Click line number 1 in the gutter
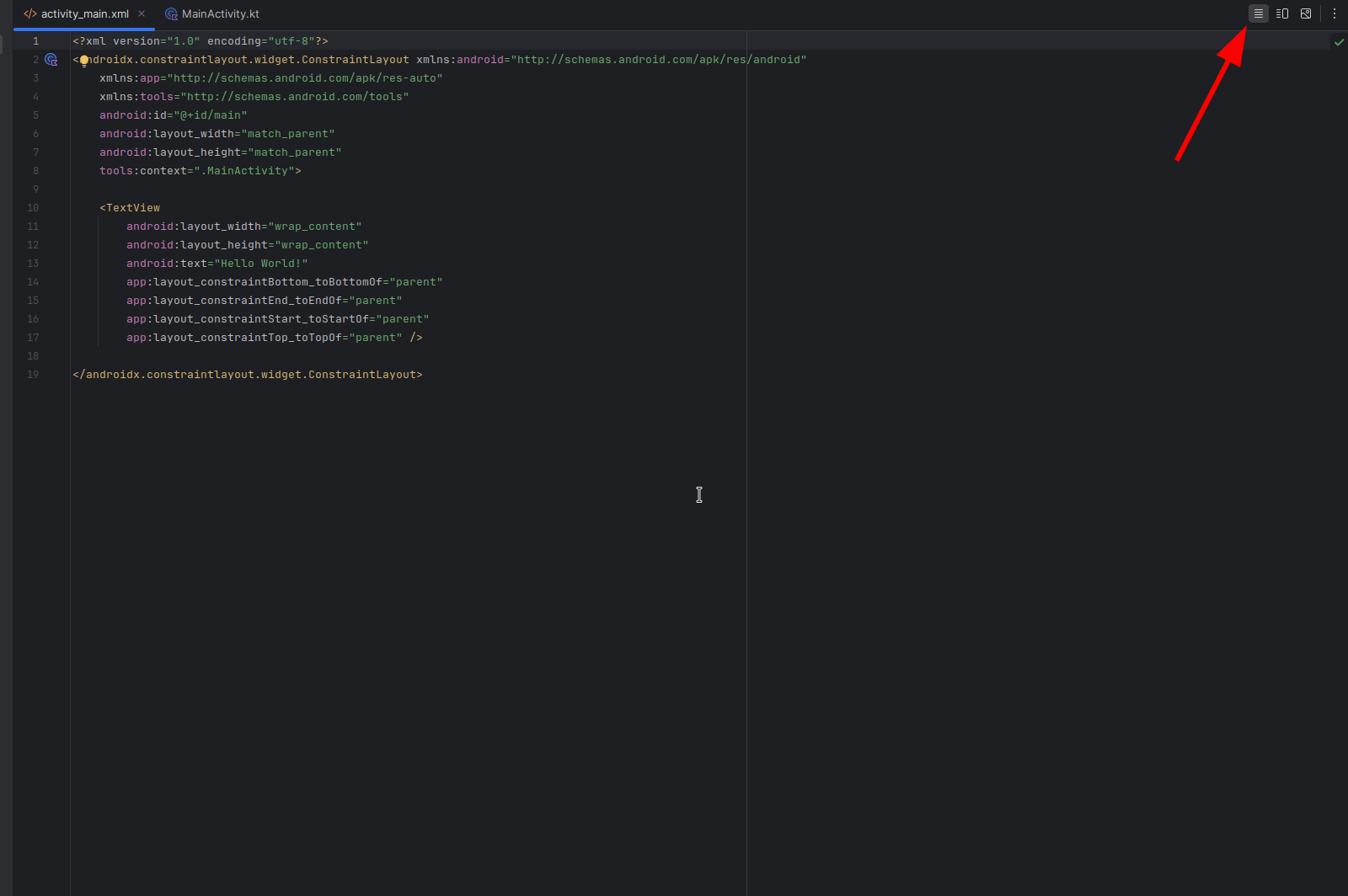The height and width of the screenshot is (896, 1348). click(x=35, y=41)
